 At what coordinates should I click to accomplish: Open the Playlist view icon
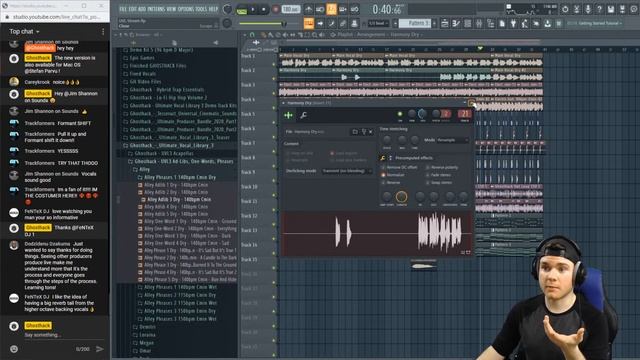444,24
